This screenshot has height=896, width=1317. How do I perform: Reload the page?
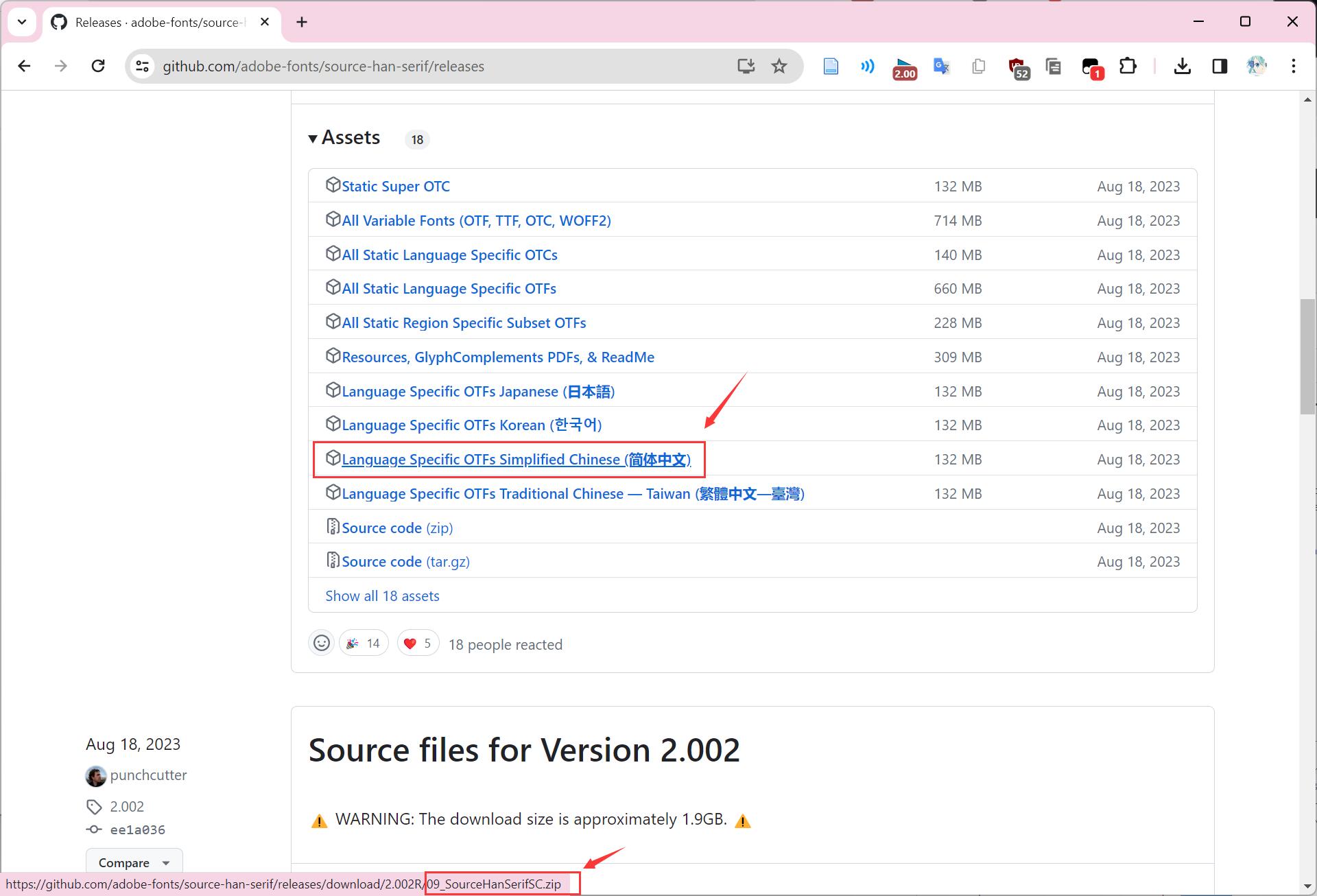98,66
